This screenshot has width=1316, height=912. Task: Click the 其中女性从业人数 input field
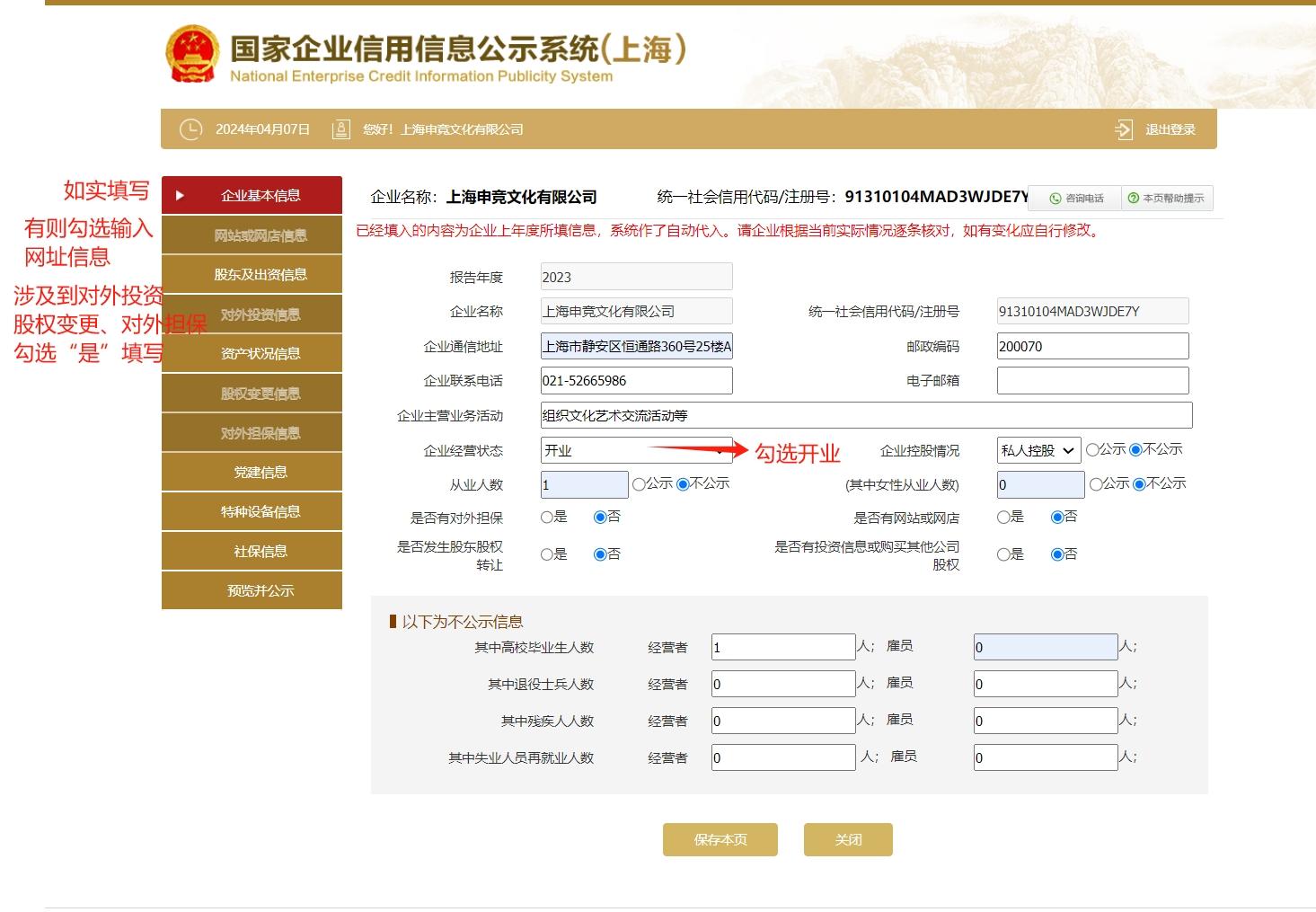click(x=1040, y=484)
